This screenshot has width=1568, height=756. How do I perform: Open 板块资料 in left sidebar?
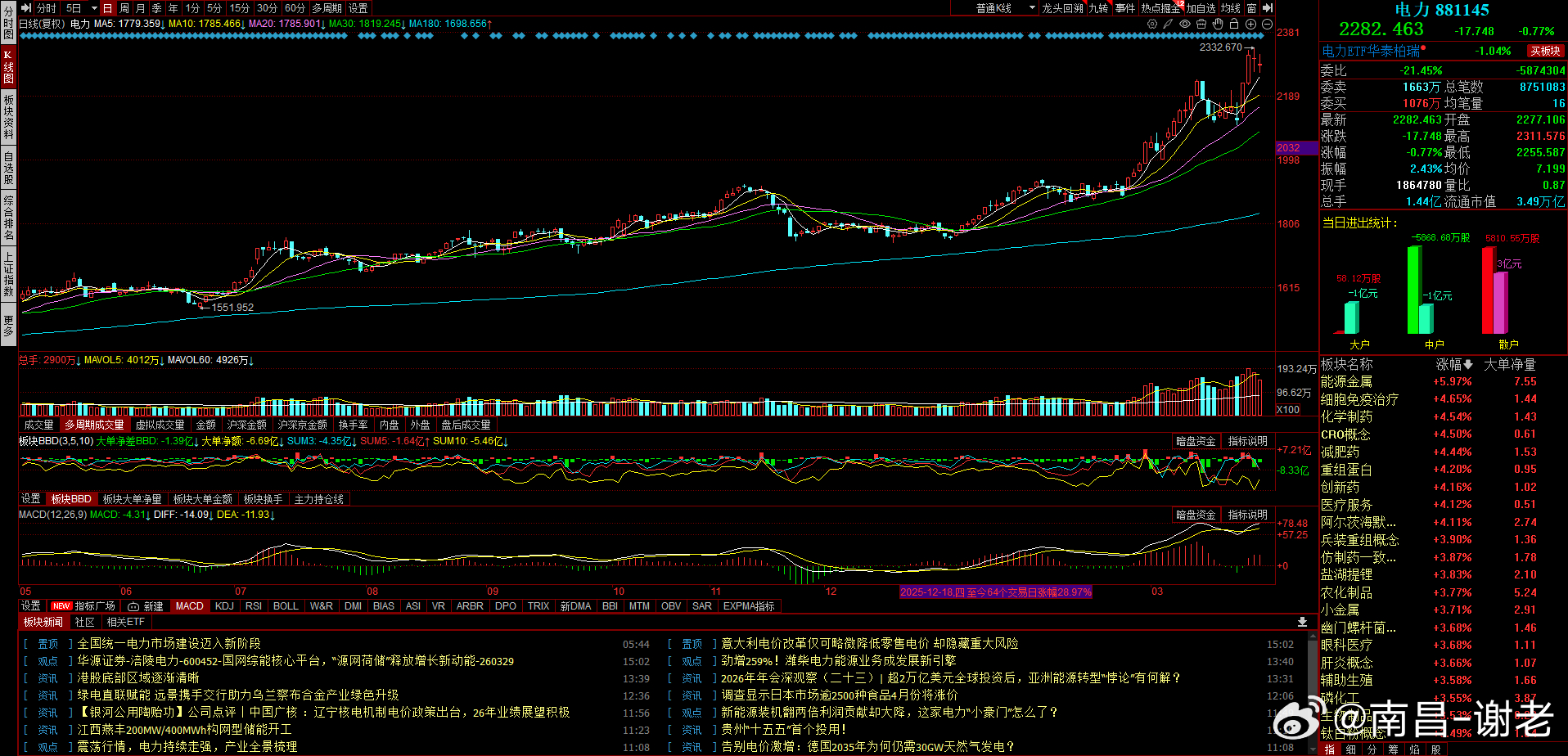8,118
